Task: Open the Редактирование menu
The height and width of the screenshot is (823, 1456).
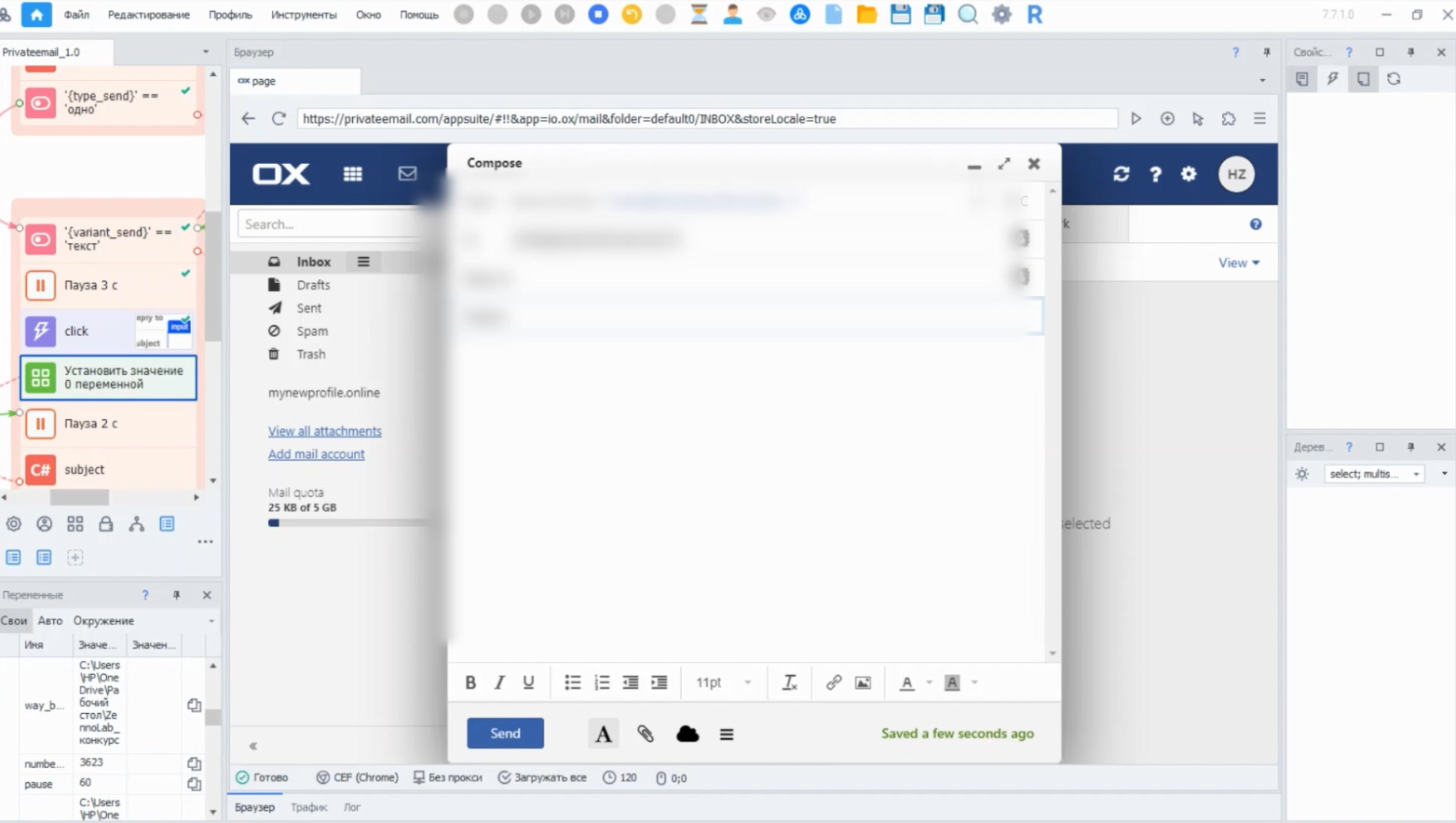Action: coord(148,15)
